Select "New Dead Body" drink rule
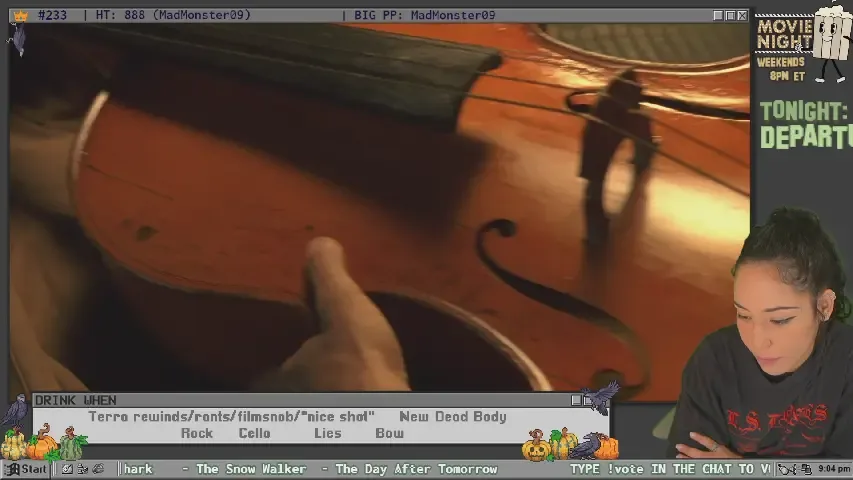The image size is (853, 480). pyautogui.click(x=452, y=417)
